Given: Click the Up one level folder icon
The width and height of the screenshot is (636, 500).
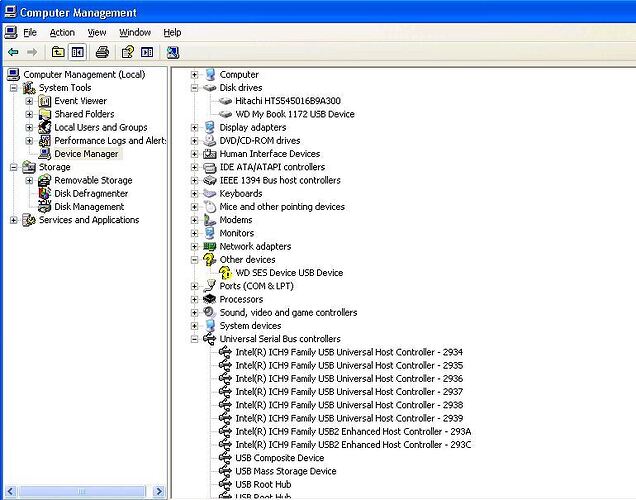Looking at the screenshot, I should pos(58,52).
